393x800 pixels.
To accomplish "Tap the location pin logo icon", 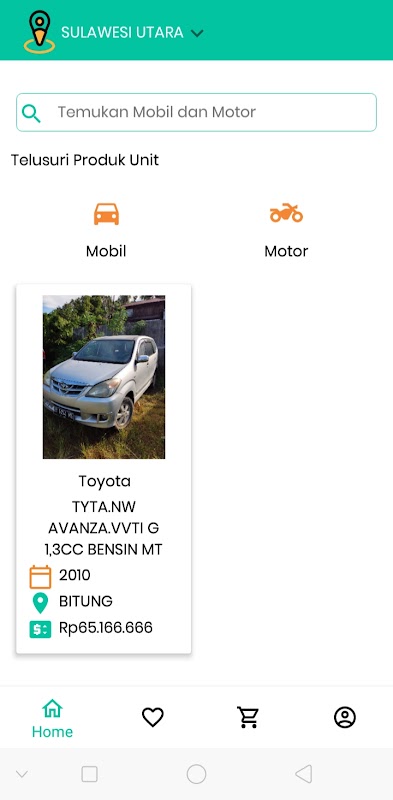I will coord(39,32).
